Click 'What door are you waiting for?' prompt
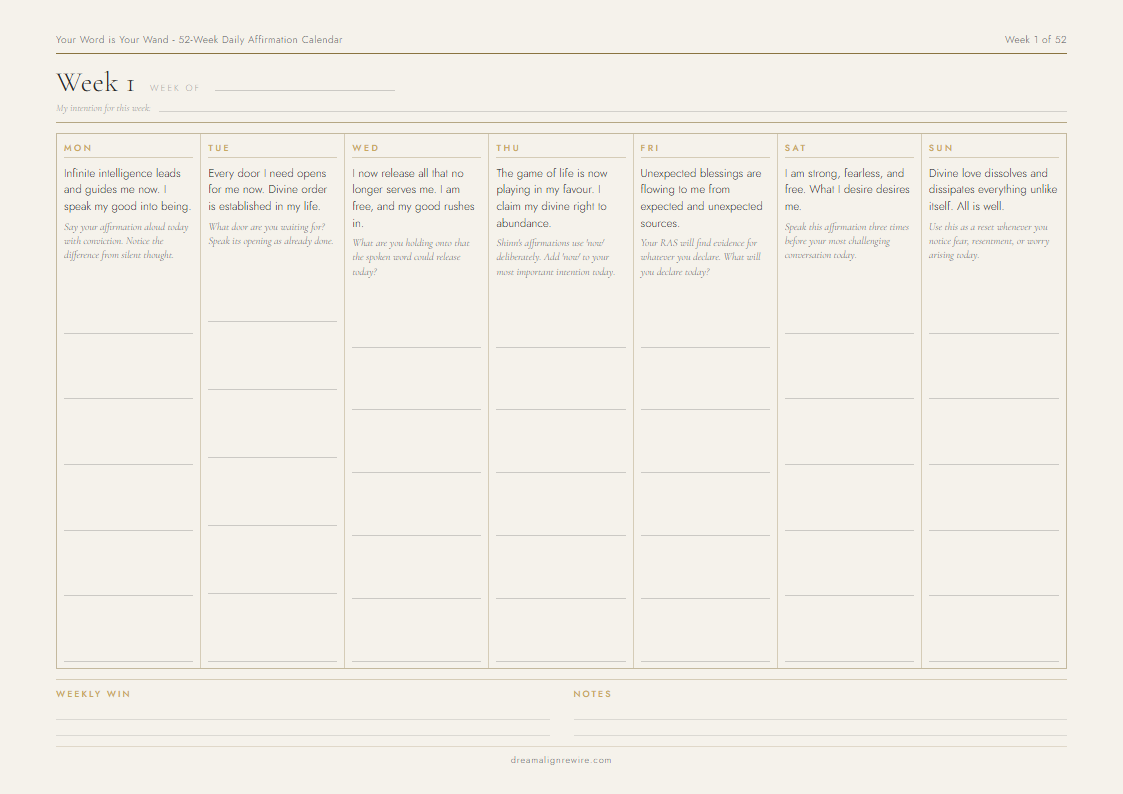 pos(271,234)
